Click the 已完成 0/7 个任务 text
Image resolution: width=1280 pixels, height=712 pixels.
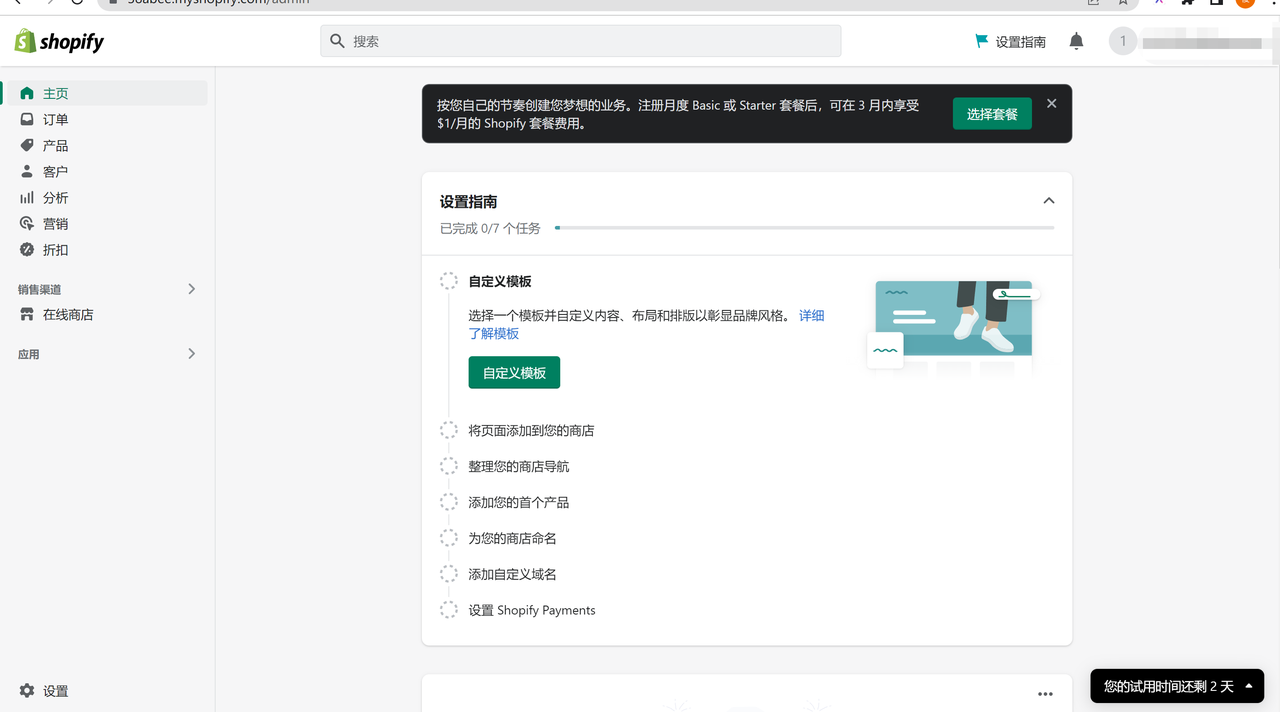click(x=490, y=228)
